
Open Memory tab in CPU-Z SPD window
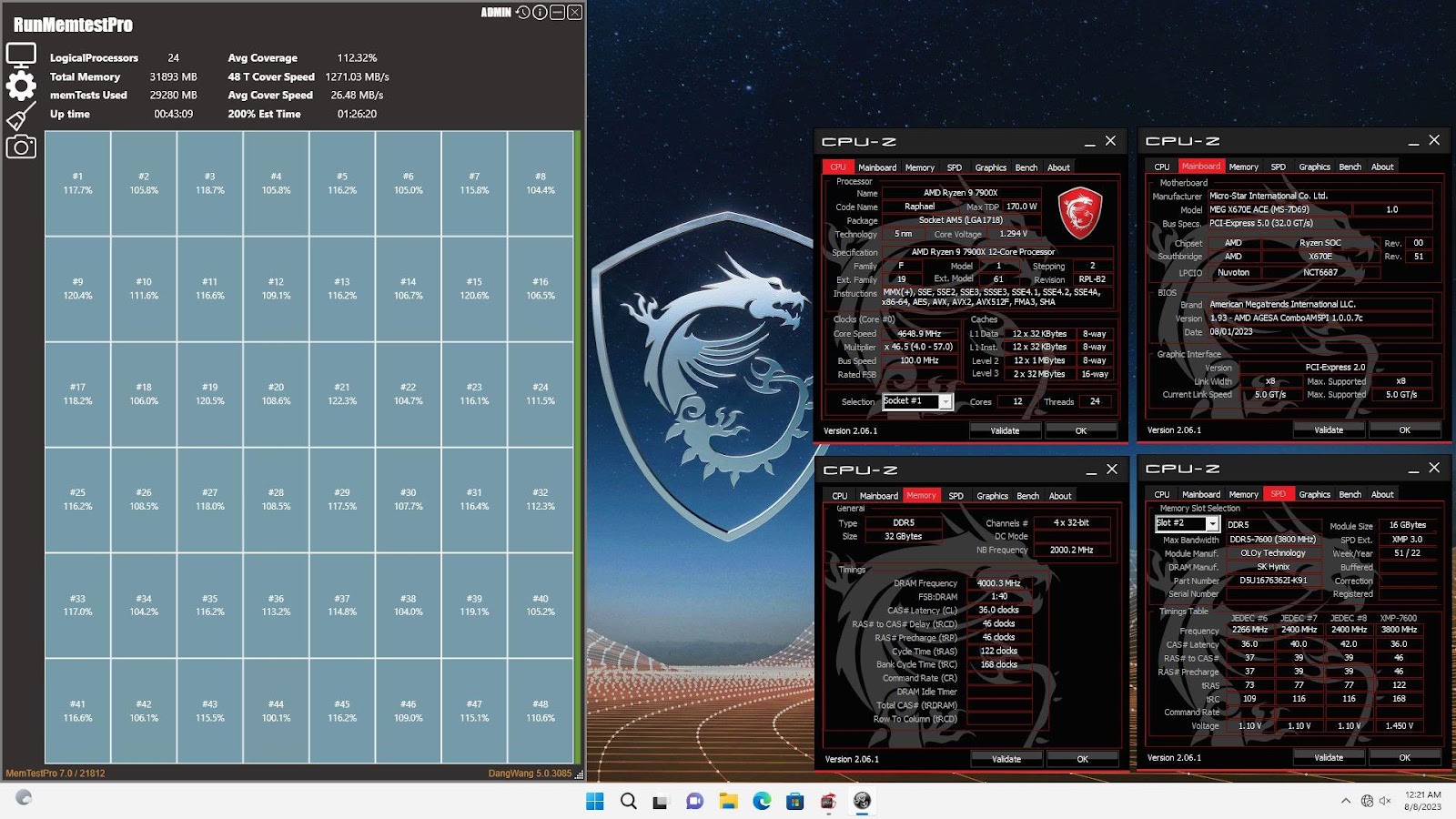1243,494
